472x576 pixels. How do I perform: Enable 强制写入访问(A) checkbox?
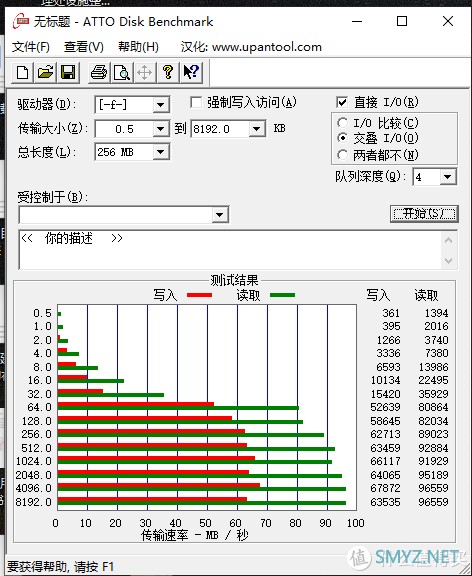click(x=196, y=102)
